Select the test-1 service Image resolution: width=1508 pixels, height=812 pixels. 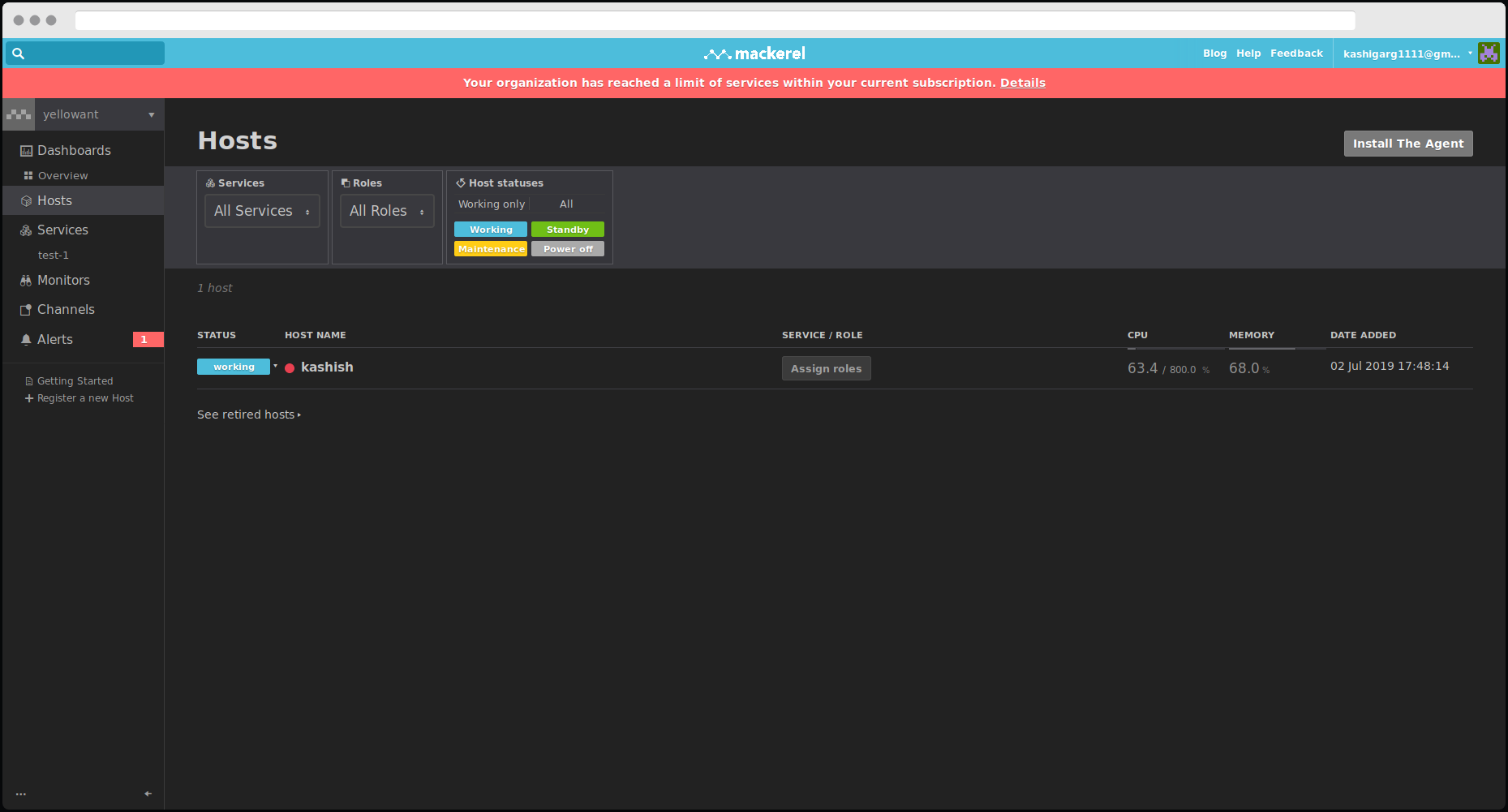coord(54,255)
